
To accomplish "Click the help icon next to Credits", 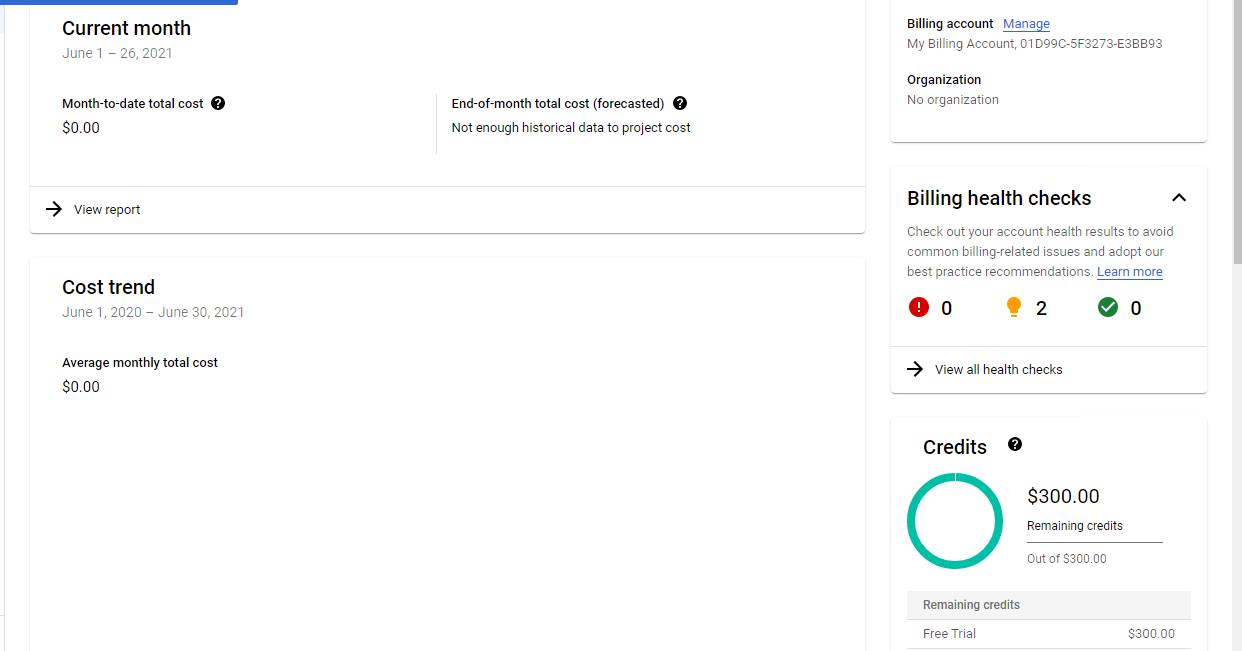I will (x=1015, y=444).
